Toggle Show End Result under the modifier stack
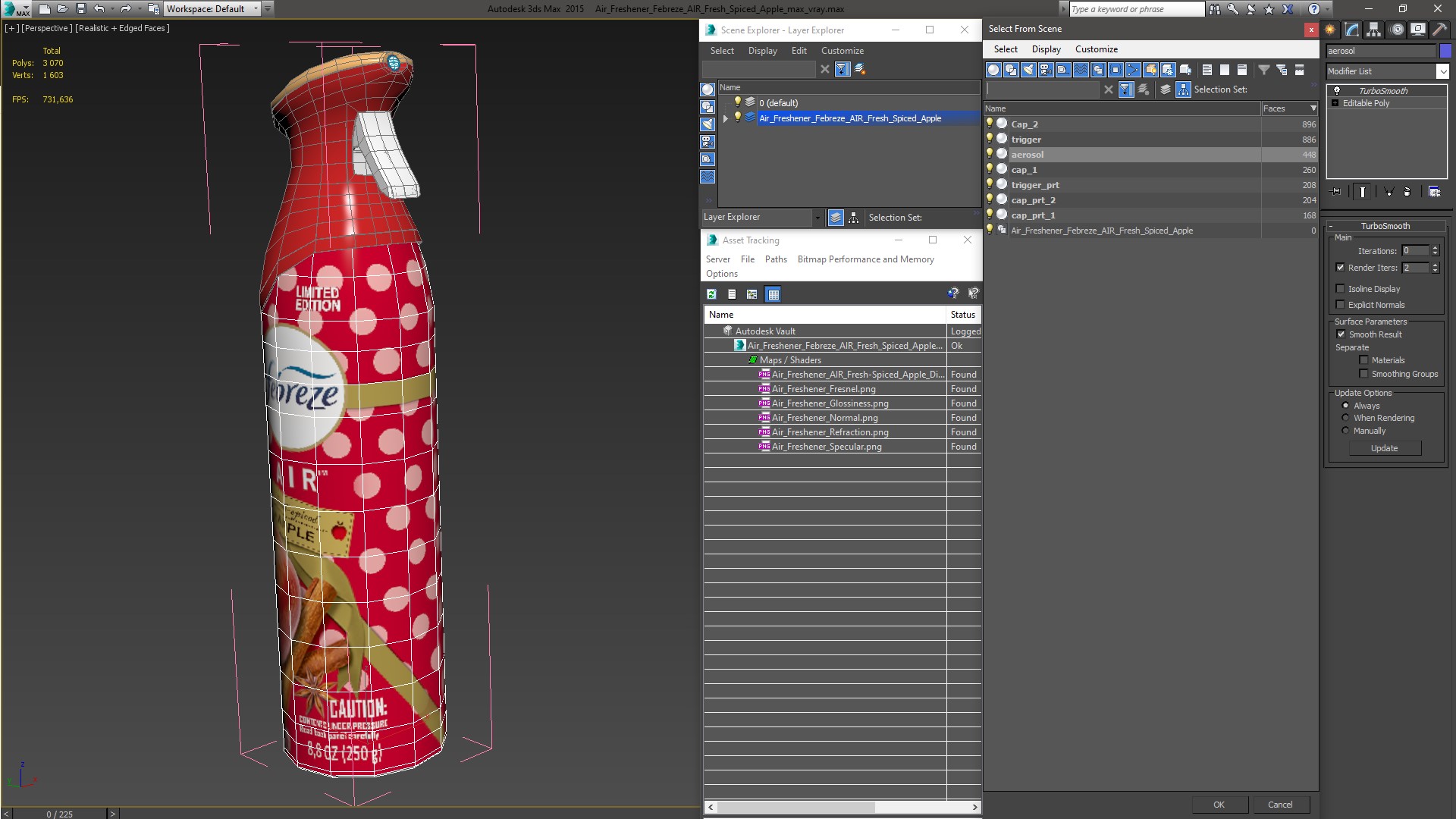1456x819 pixels. point(1363,192)
